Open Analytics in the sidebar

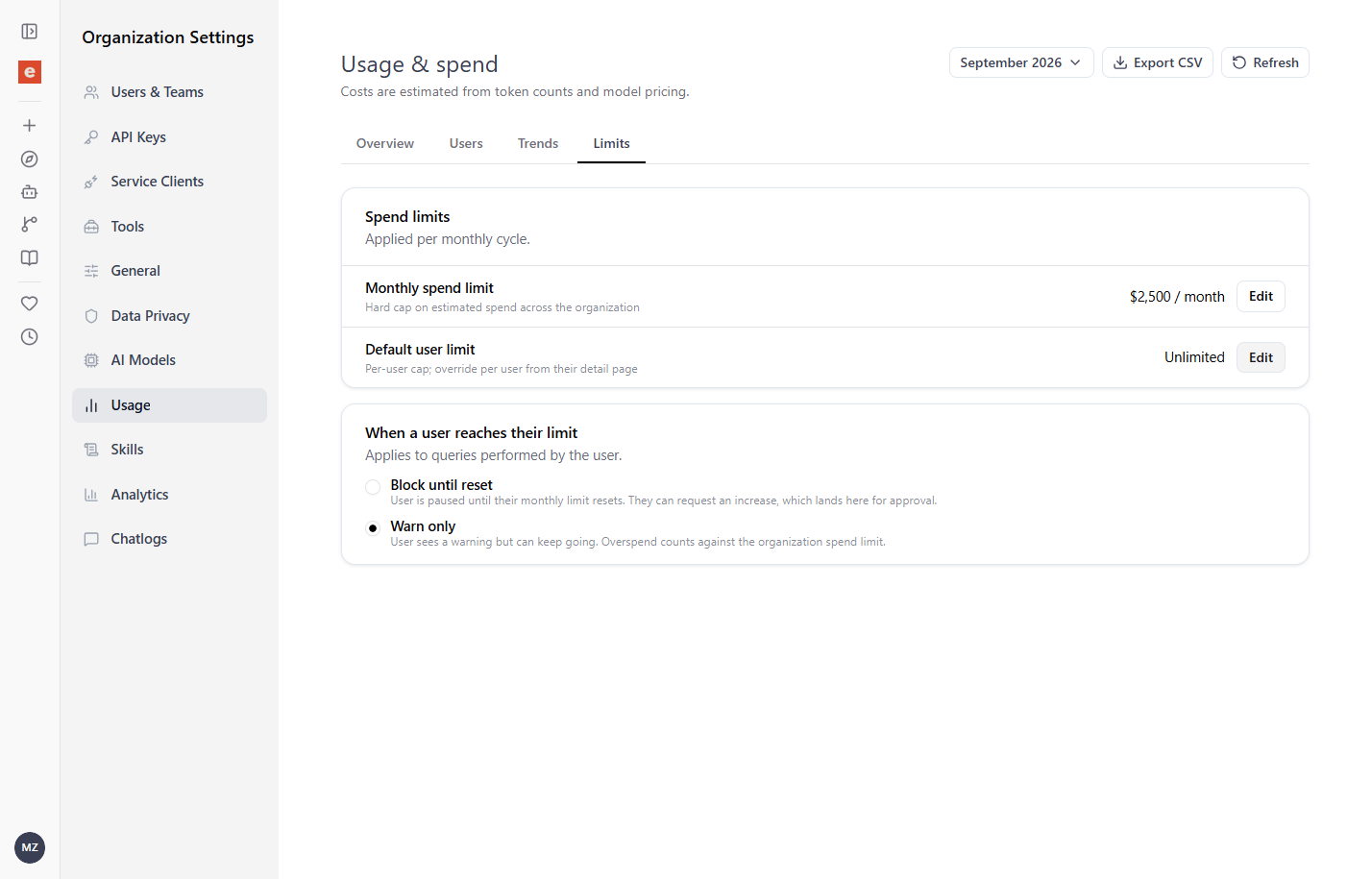tap(169, 495)
